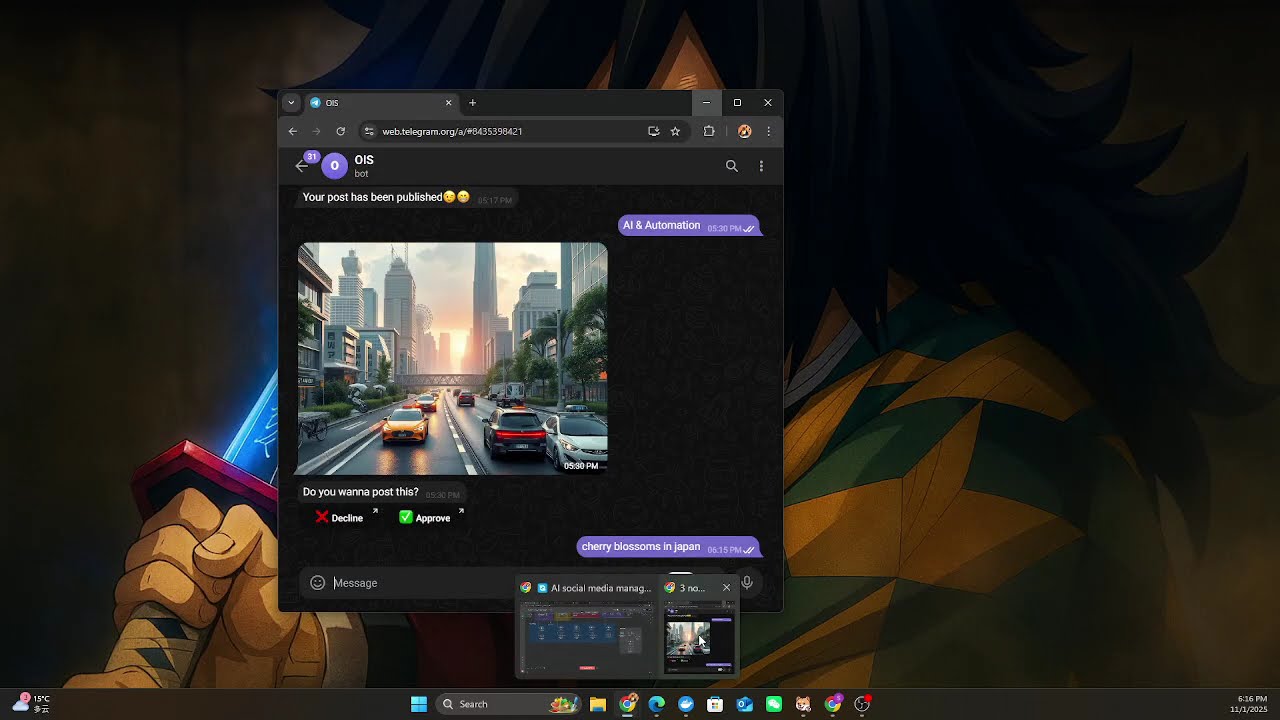Open WeChat from taskbar
The width and height of the screenshot is (1280, 720).
[x=774, y=704]
